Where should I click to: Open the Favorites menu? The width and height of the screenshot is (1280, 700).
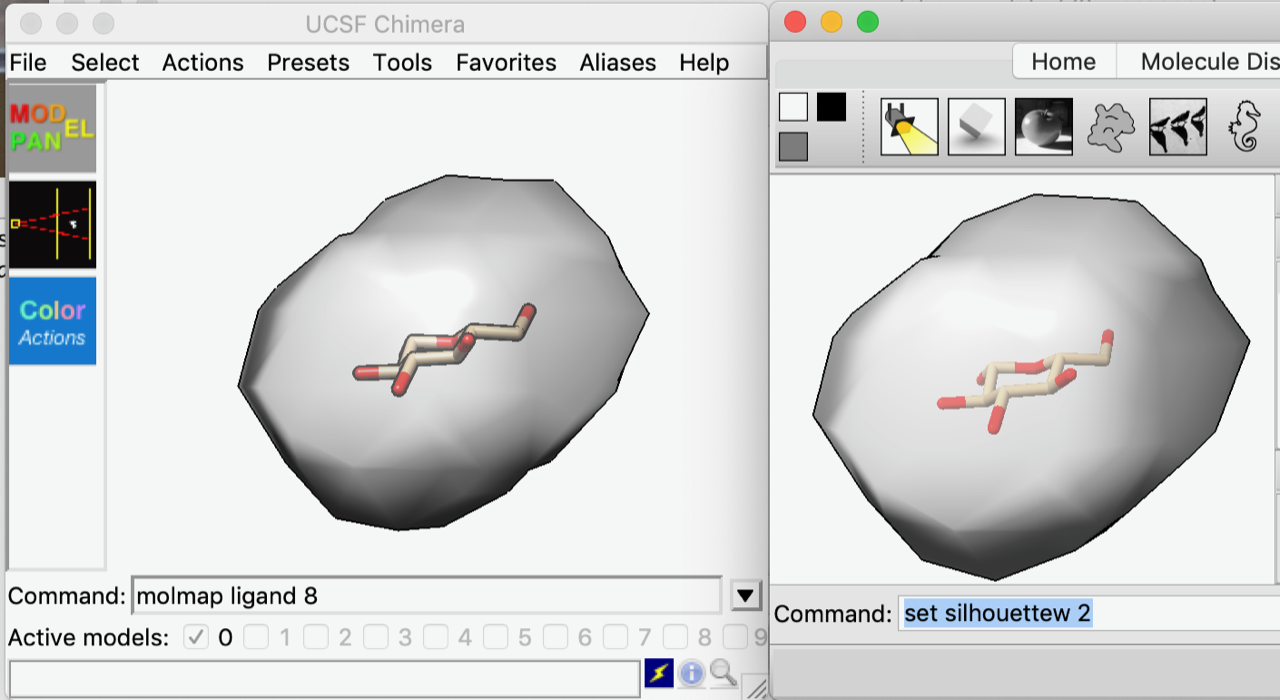[x=506, y=62]
